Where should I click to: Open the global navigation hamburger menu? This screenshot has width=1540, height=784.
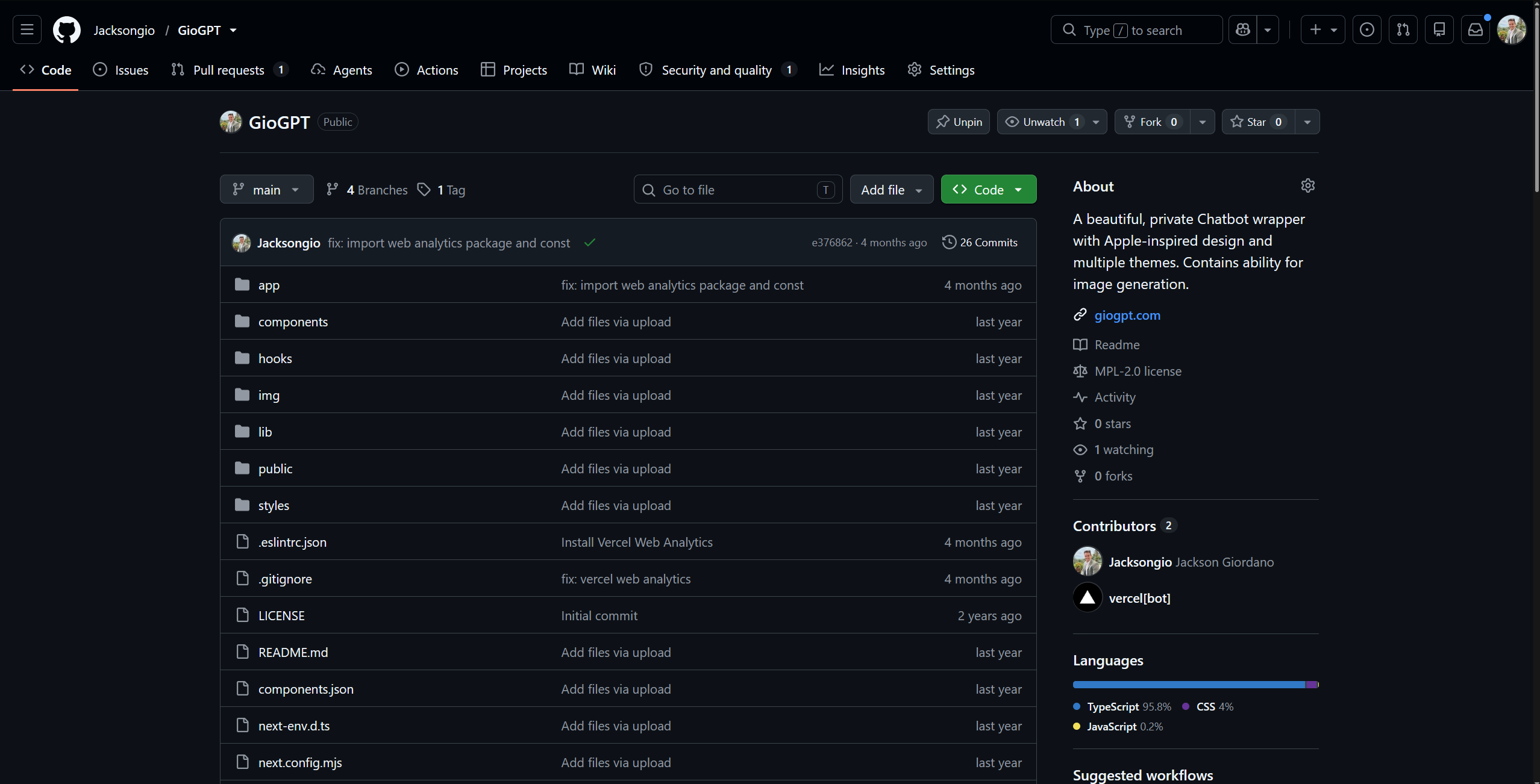click(x=27, y=30)
